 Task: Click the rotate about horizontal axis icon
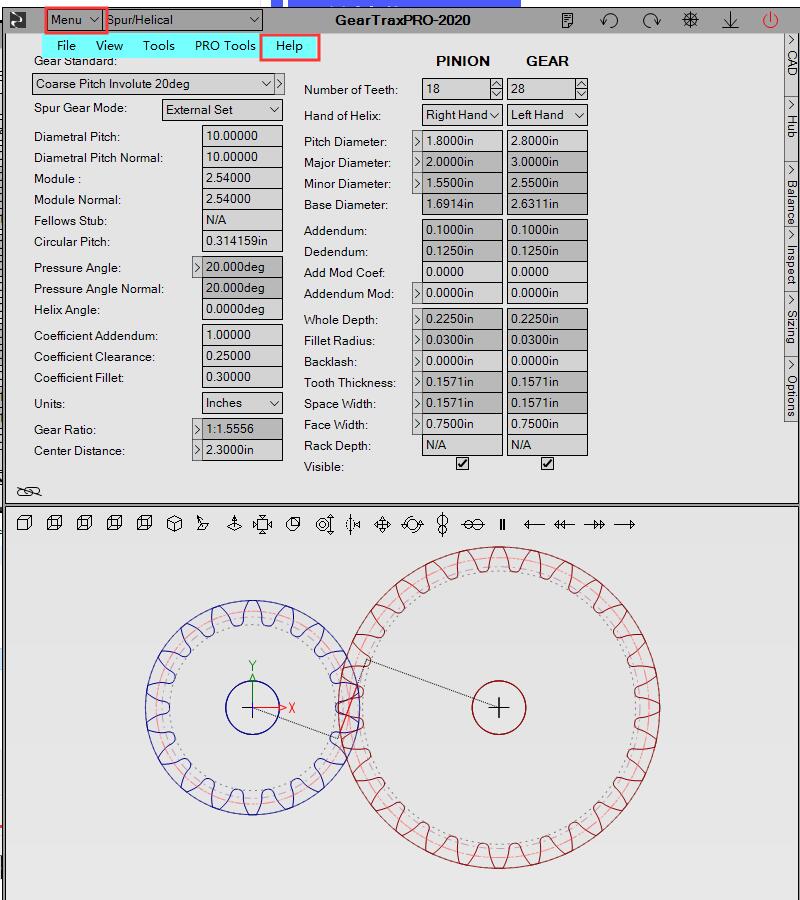coord(473,524)
